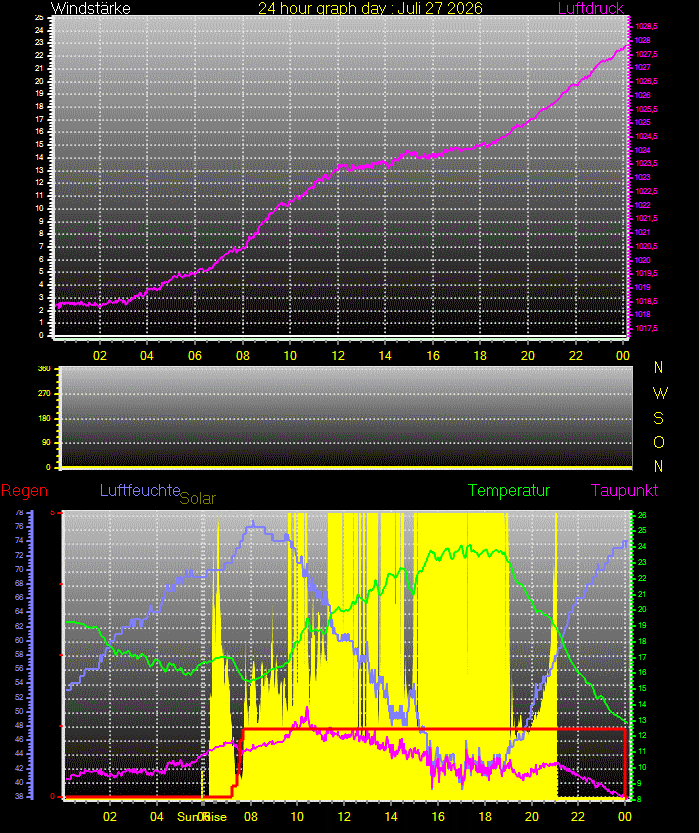Click the 12 hour mark on pressure chart
The image size is (699, 833).
point(338,355)
